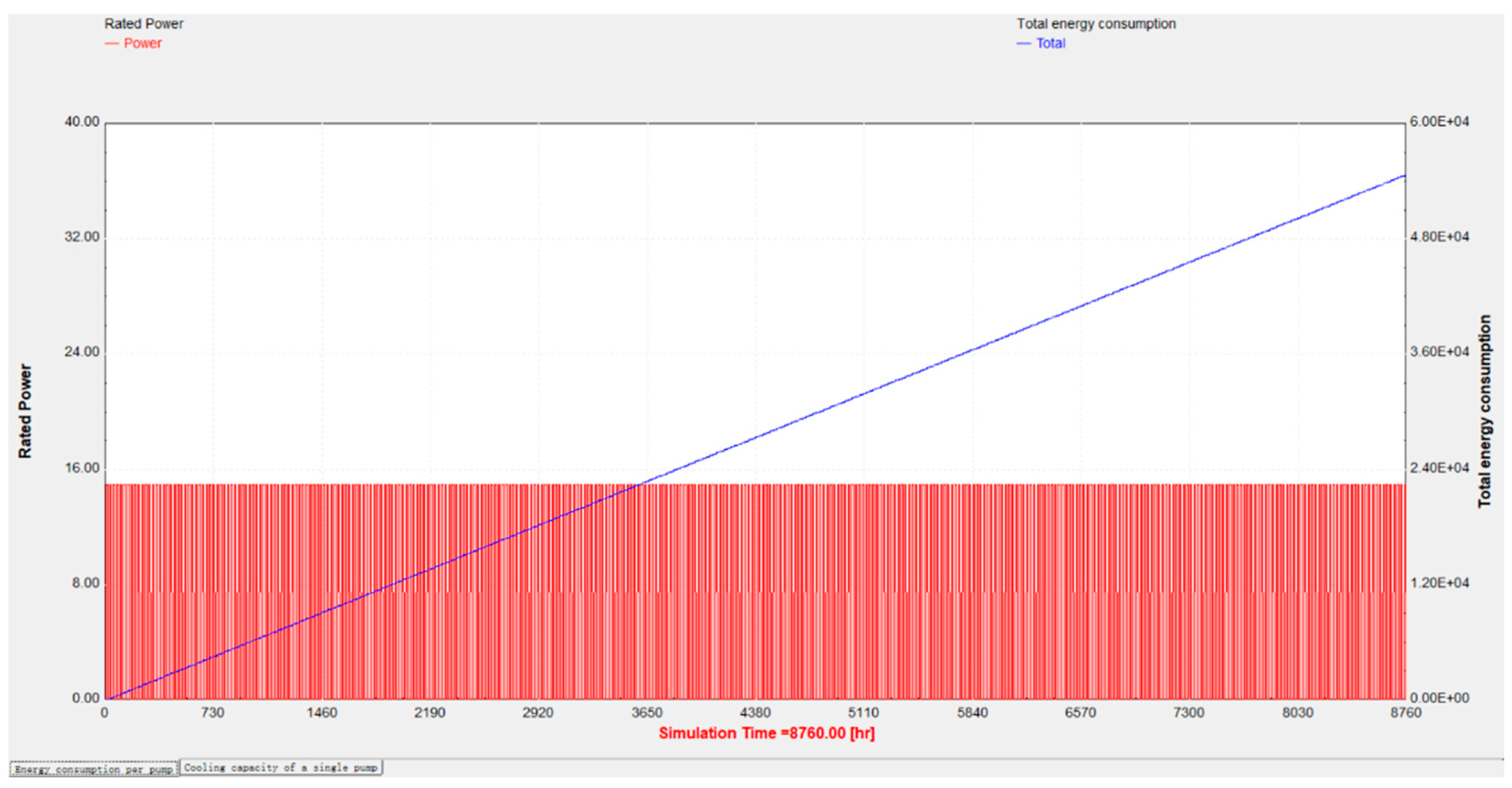Viewport: 1512px width, 788px height.
Task: Click the 6.00E+04 right axis maximum label
Action: [x=1439, y=122]
